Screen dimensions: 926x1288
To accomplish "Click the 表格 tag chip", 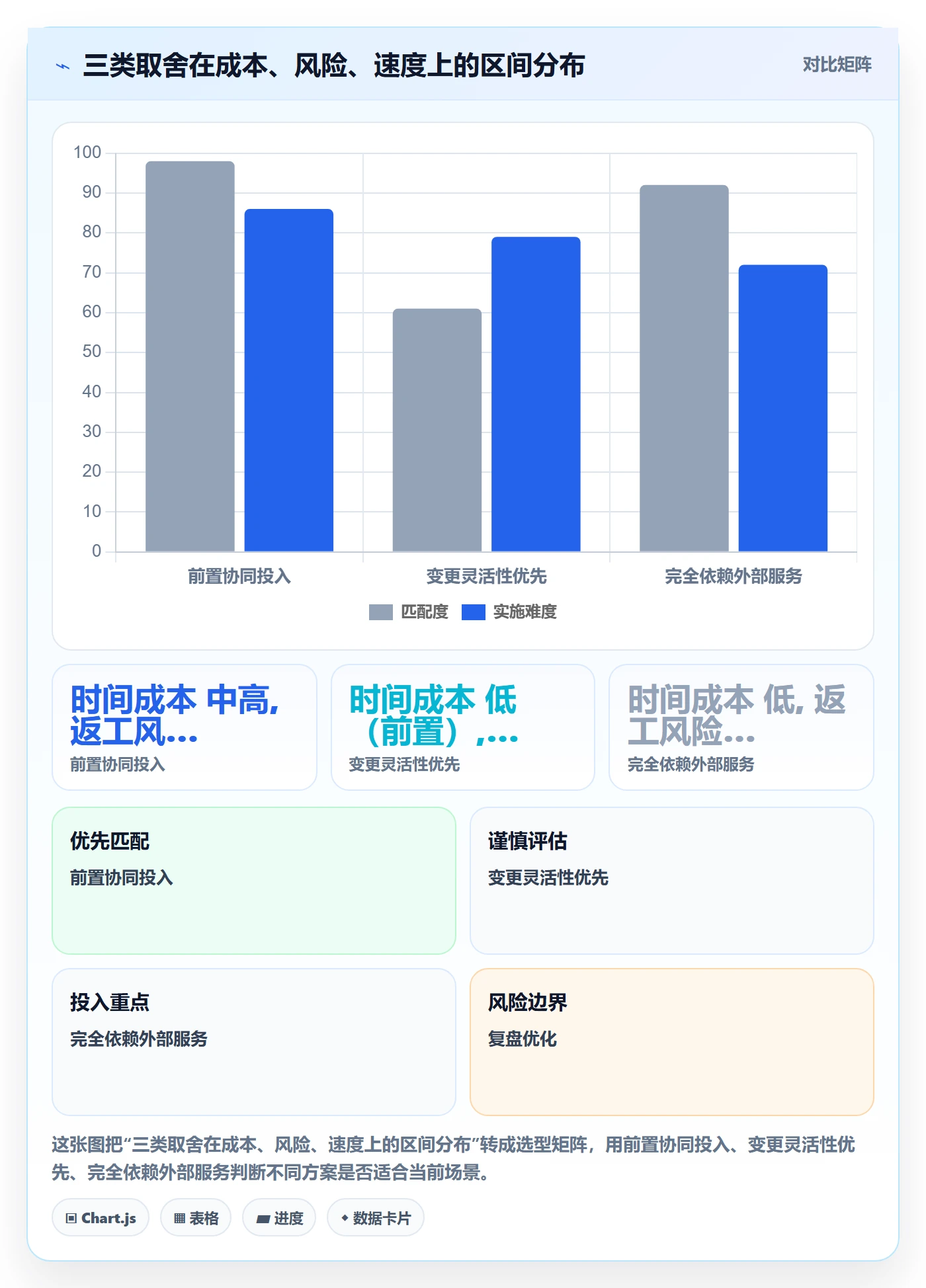I will click(x=196, y=1218).
